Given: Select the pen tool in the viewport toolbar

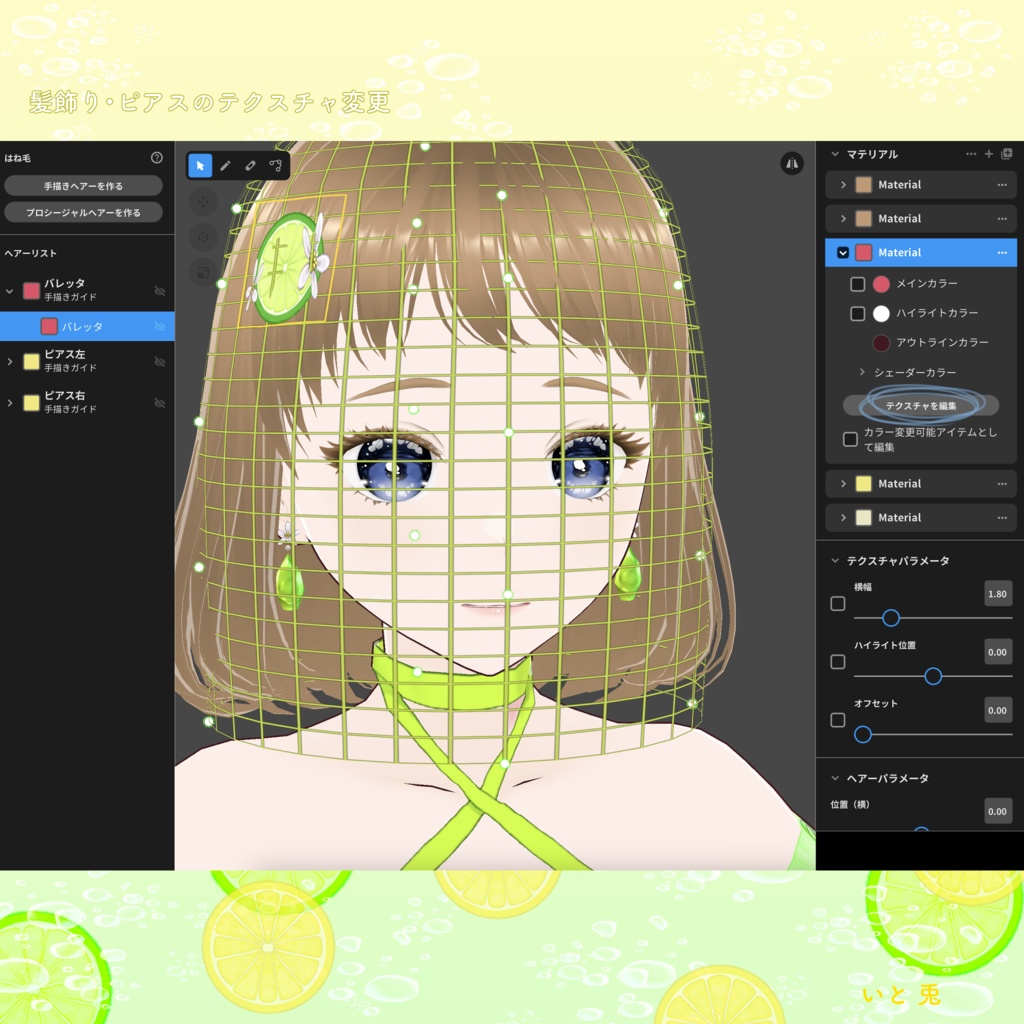Looking at the screenshot, I should (x=225, y=165).
